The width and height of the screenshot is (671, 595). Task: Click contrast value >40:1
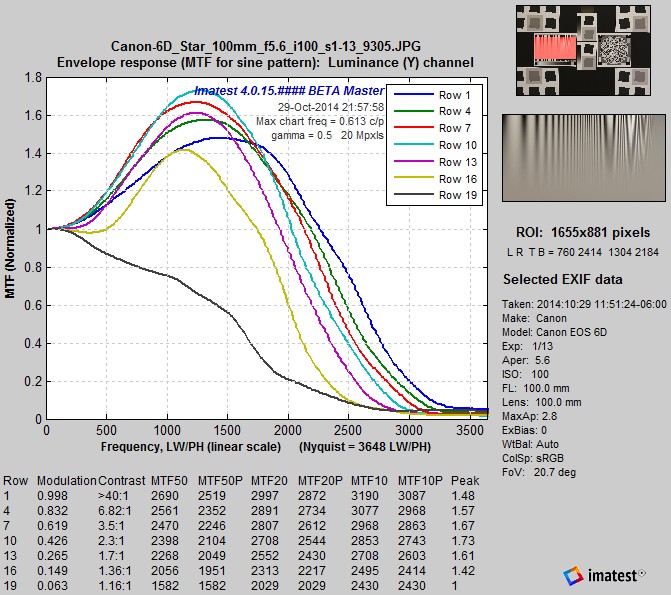(x=113, y=496)
